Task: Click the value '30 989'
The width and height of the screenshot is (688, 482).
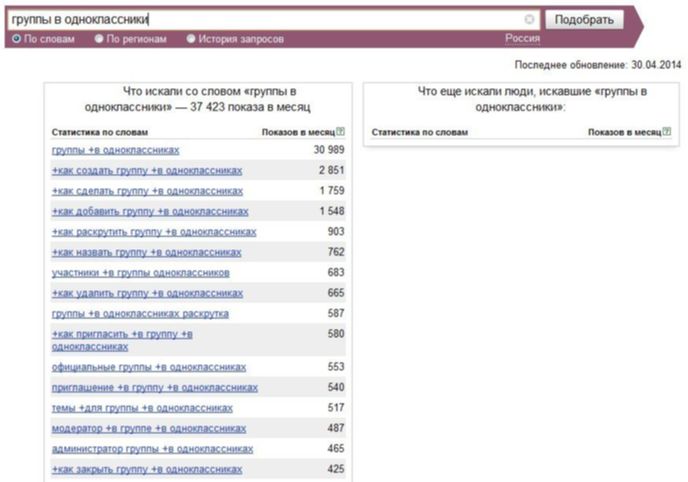Action: click(x=329, y=150)
